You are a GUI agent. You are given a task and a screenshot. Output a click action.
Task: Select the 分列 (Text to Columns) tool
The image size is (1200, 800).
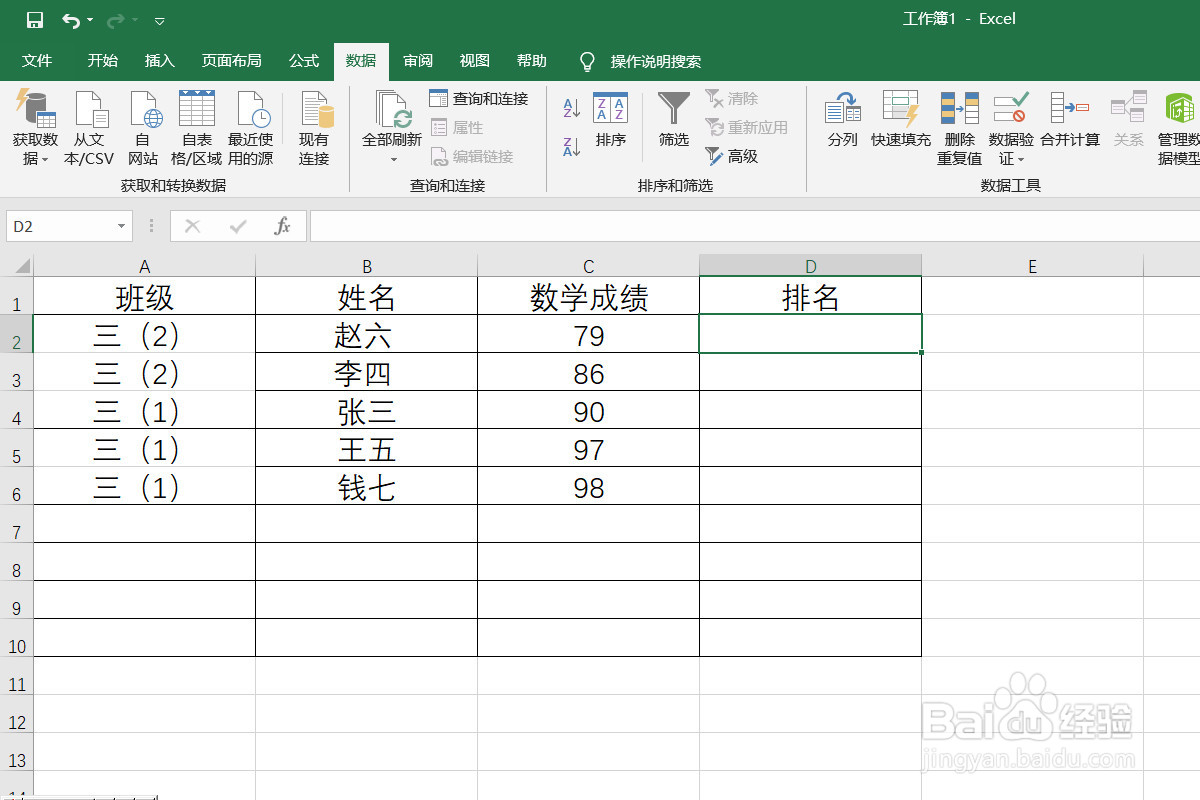[842, 125]
